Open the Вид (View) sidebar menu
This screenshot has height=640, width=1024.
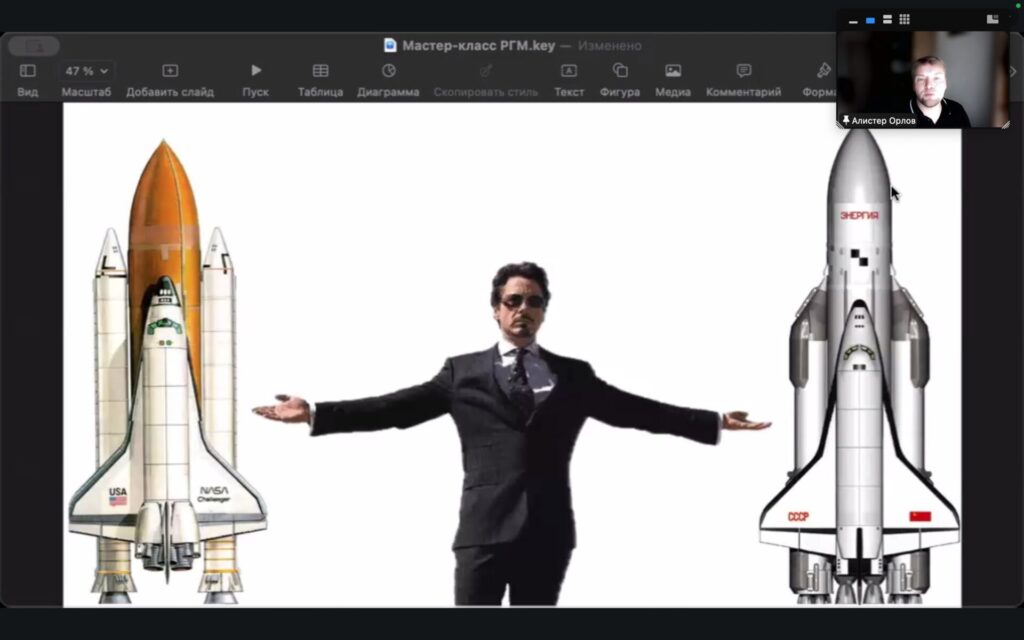click(x=28, y=71)
